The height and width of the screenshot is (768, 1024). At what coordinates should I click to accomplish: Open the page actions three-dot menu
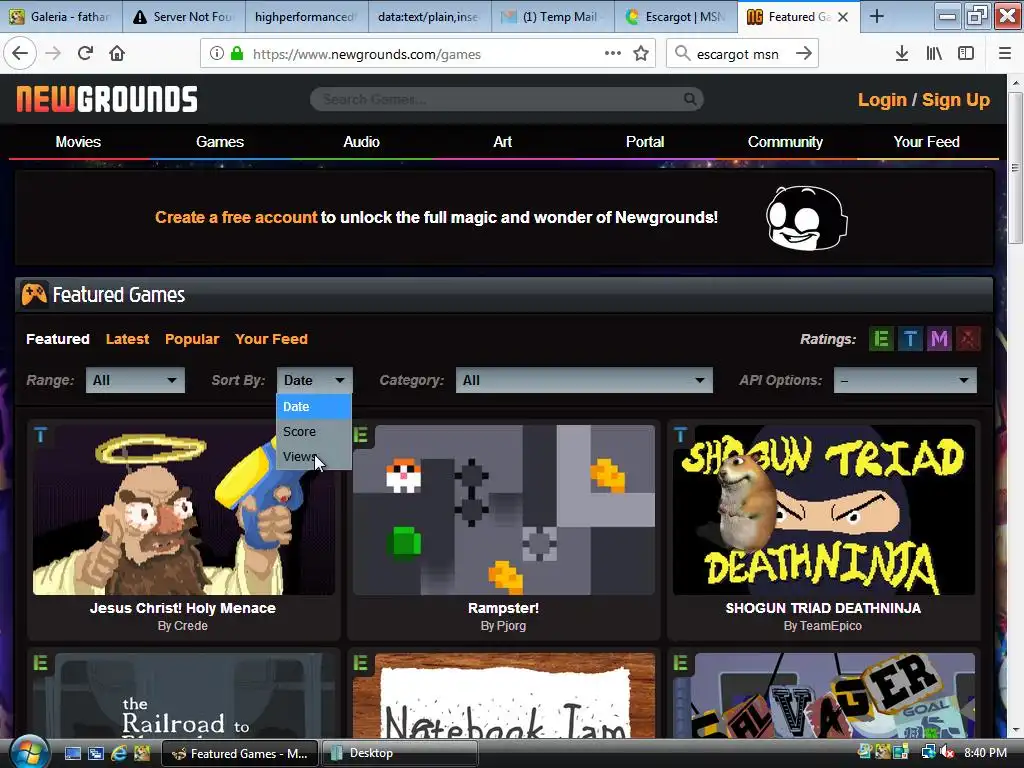613,54
